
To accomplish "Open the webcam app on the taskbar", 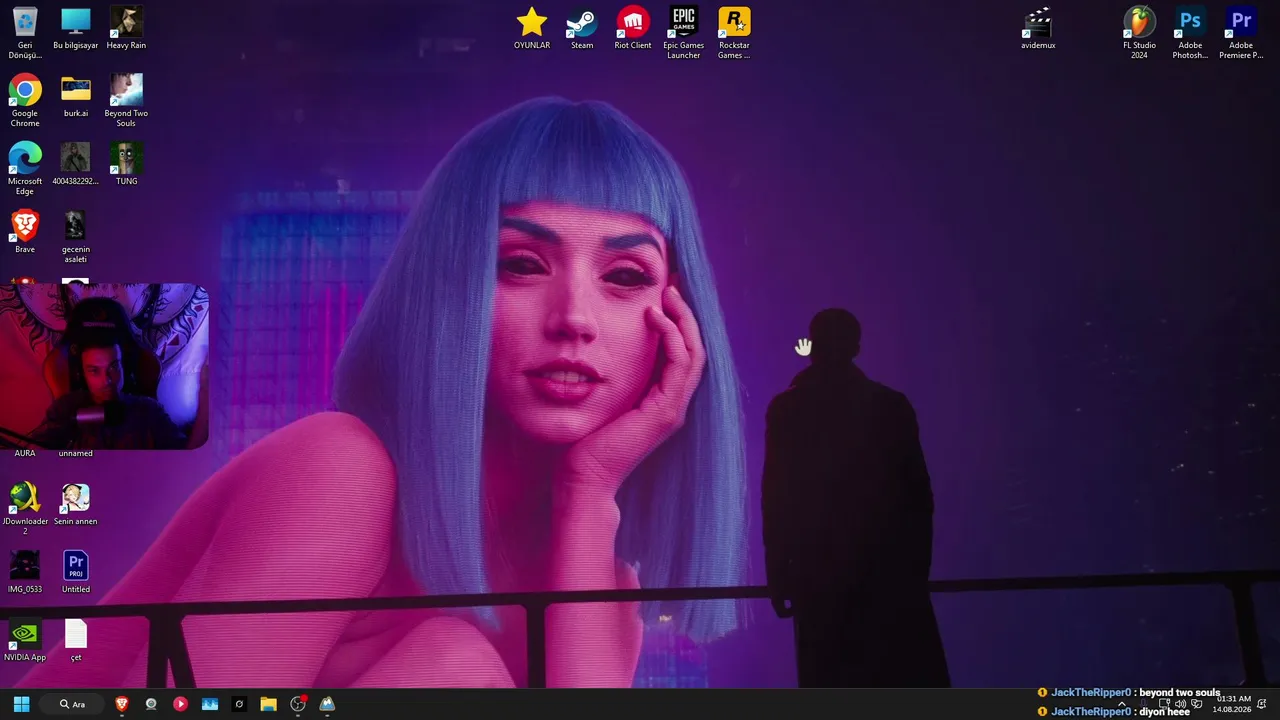I will pyautogui.click(x=151, y=704).
